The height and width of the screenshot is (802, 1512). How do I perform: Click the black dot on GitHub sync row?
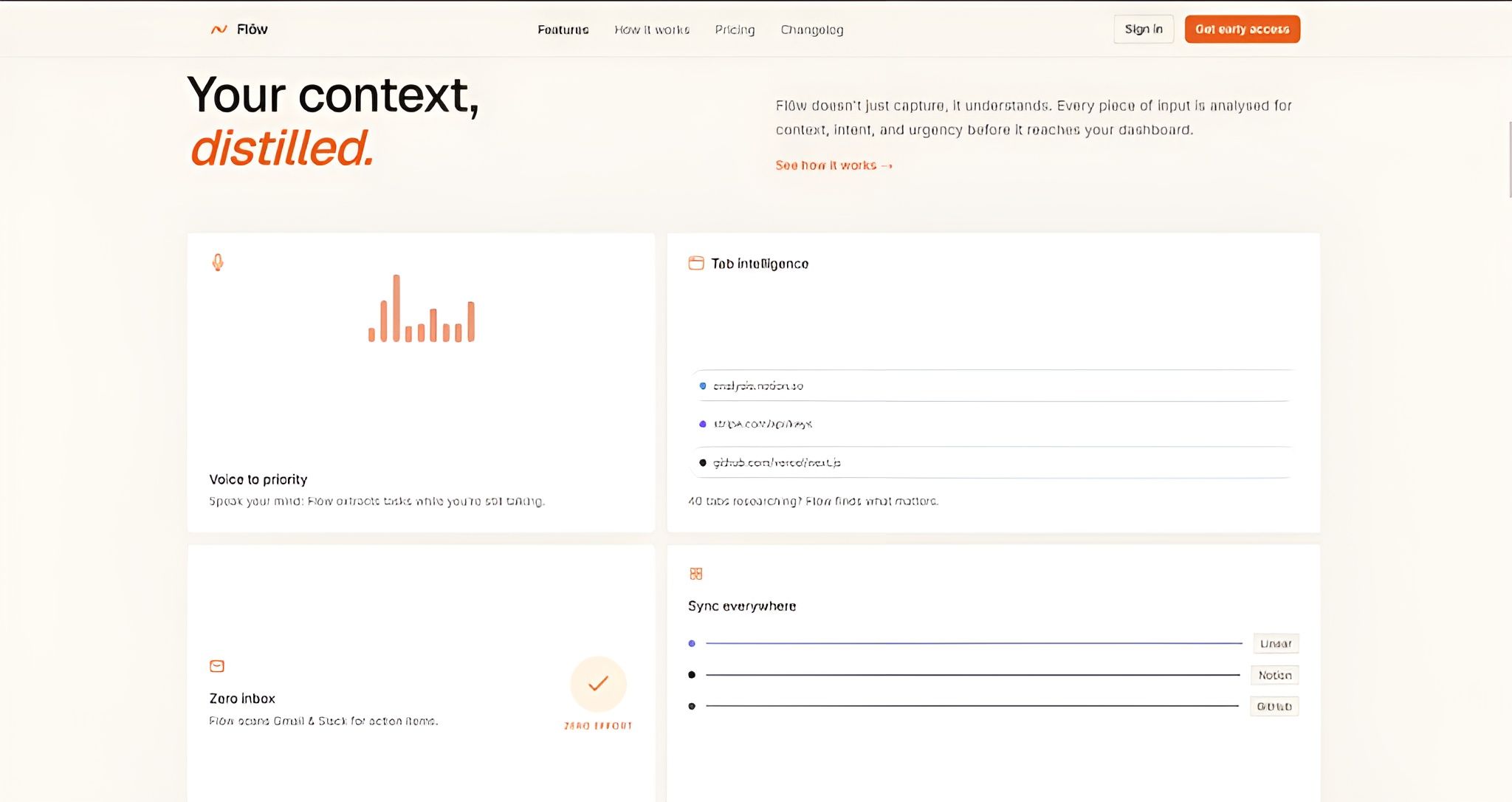[692, 706]
